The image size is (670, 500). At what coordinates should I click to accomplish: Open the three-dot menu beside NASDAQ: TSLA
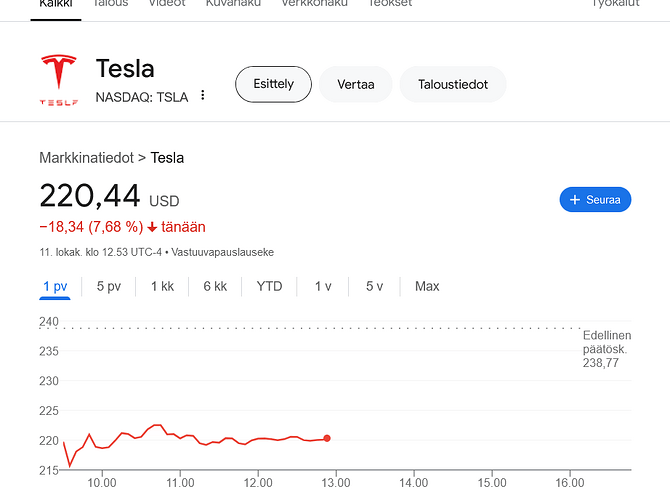(x=203, y=95)
